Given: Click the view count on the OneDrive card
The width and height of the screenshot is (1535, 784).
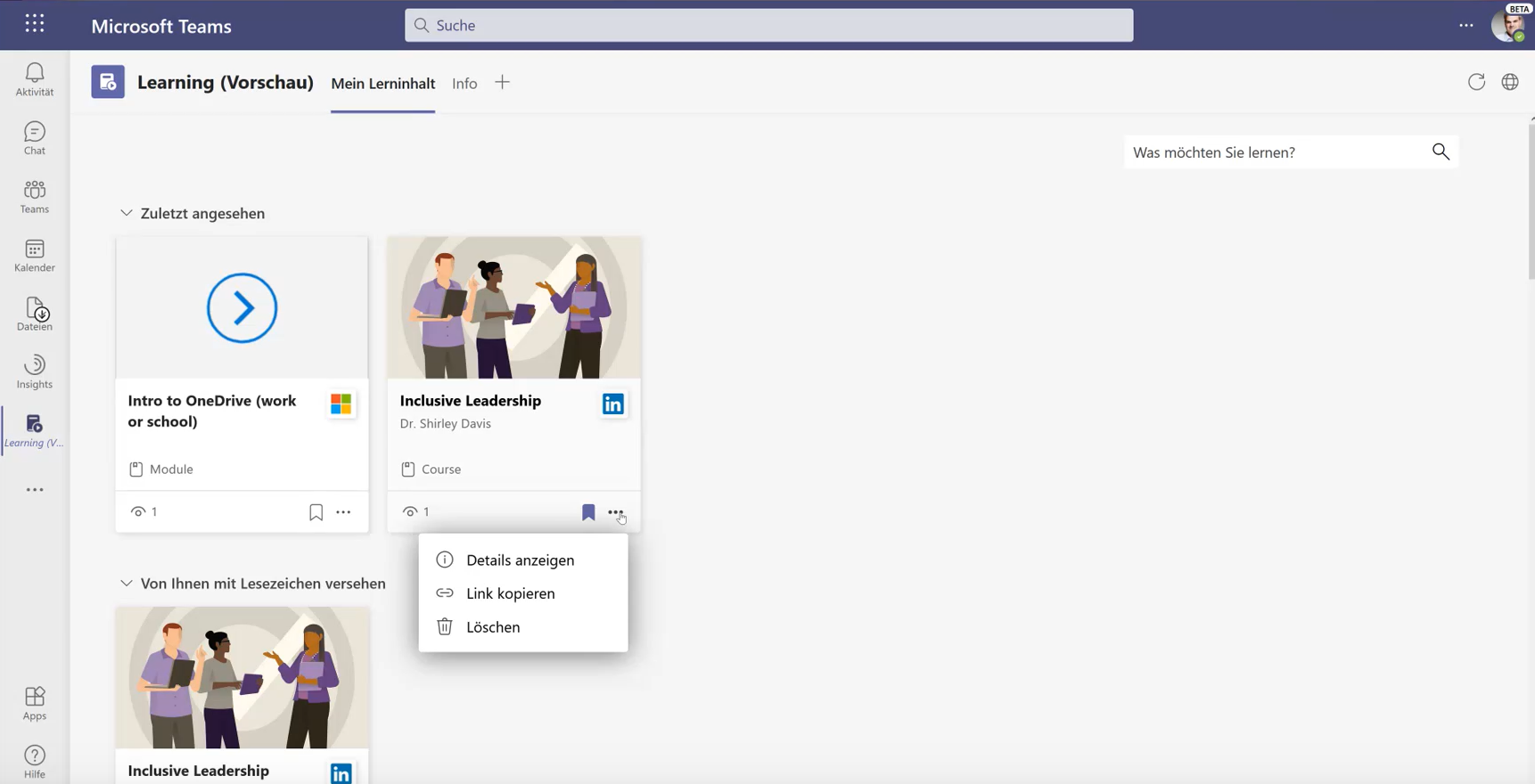Looking at the screenshot, I should point(144,511).
